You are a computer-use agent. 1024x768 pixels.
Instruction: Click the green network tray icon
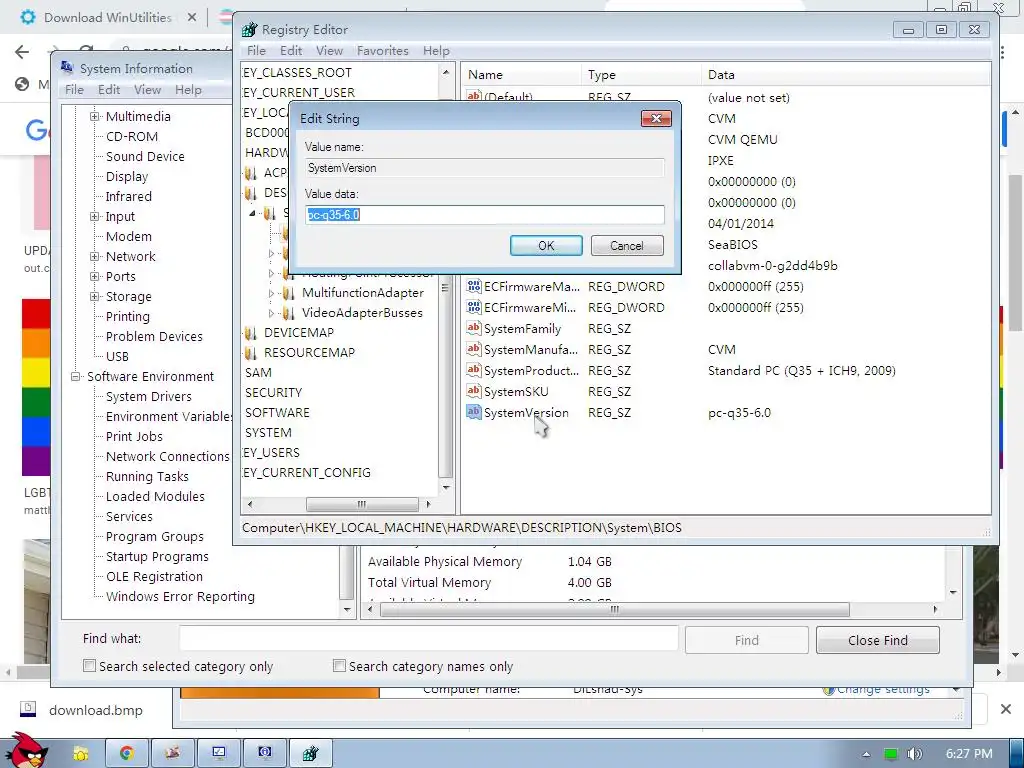point(891,754)
